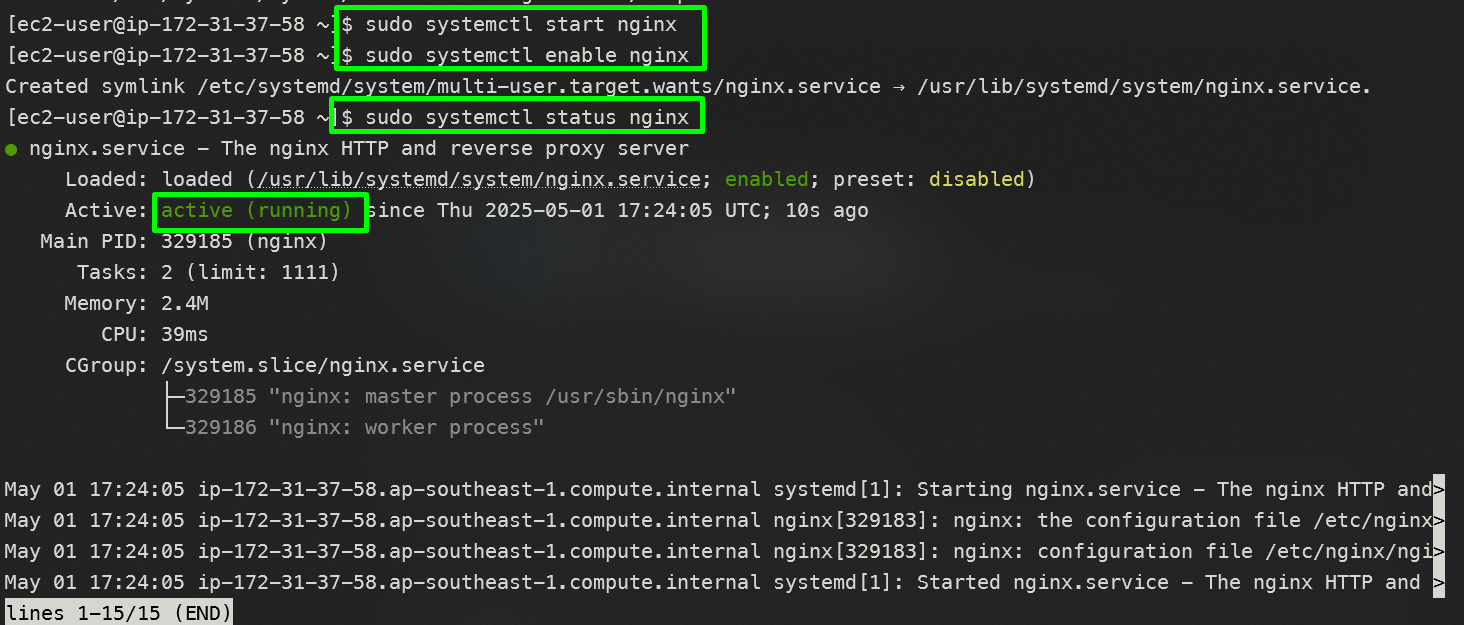Click the truncation arrow on 'Starting nginx.service' line
Screen dimensions: 1464x625
[x=1439, y=489]
